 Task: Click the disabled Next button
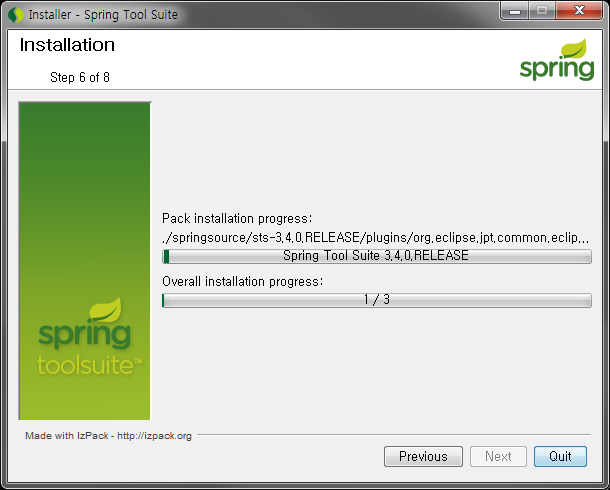(498, 456)
